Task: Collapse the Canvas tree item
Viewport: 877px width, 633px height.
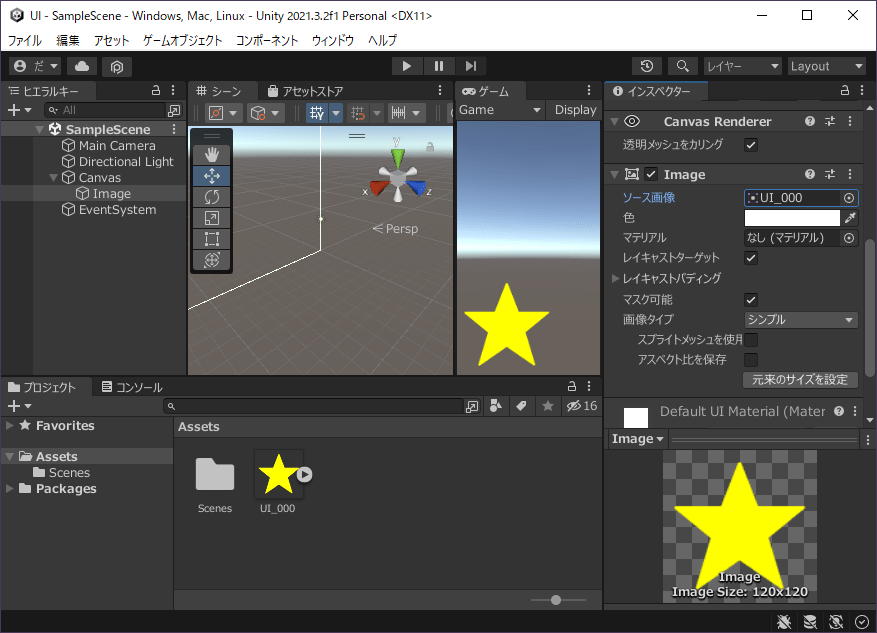Action: (54, 178)
